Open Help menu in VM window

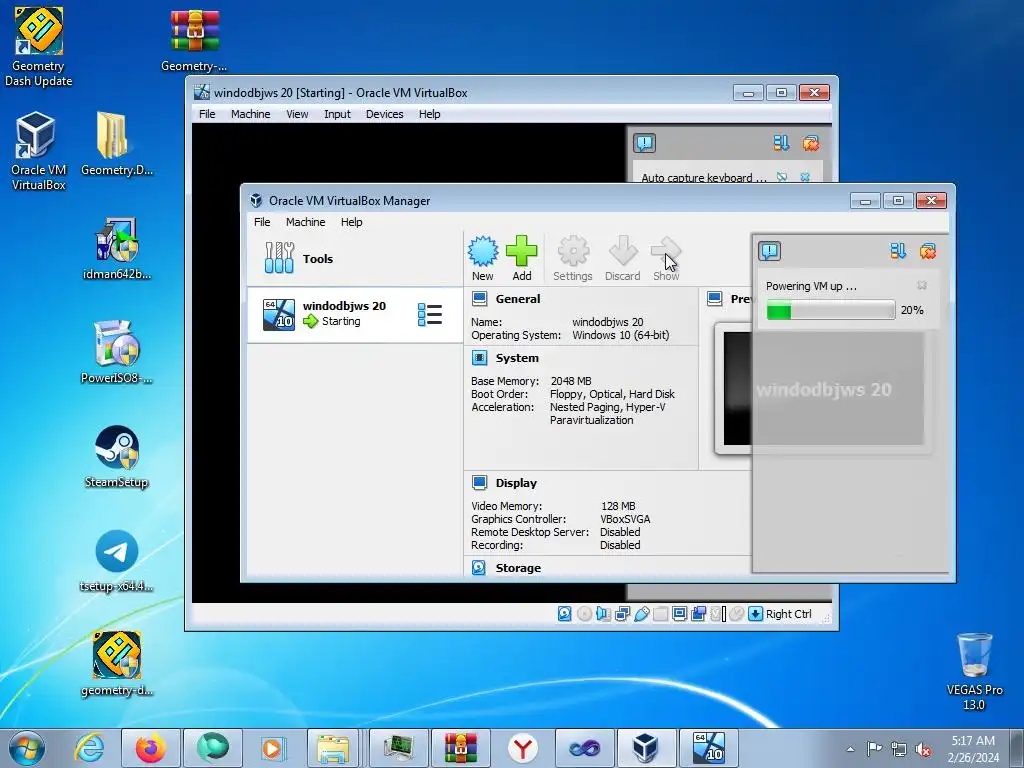(x=430, y=114)
